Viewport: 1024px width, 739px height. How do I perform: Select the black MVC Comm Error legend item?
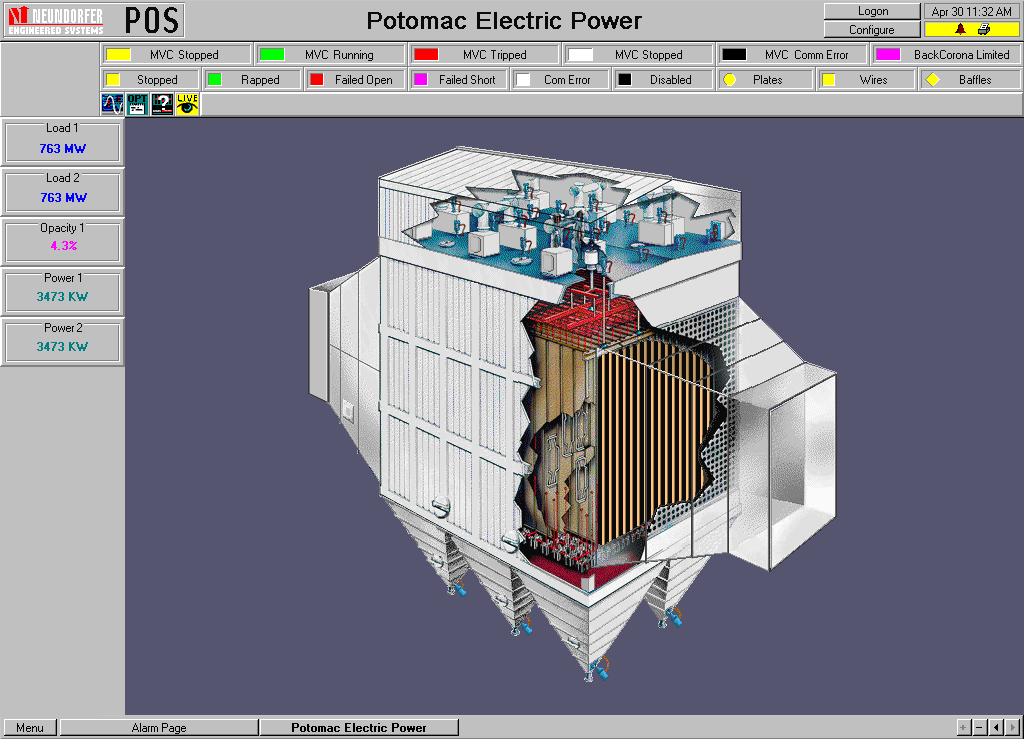point(792,55)
